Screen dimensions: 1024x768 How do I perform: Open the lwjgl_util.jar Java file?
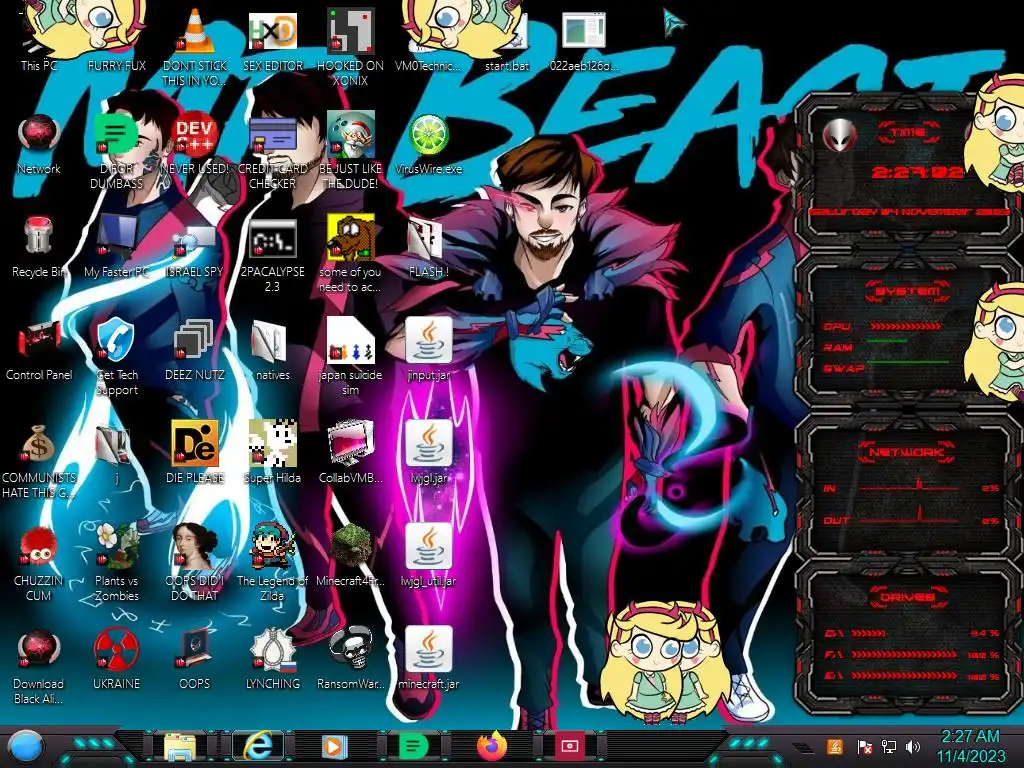pyautogui.click(x=428, y=556)
